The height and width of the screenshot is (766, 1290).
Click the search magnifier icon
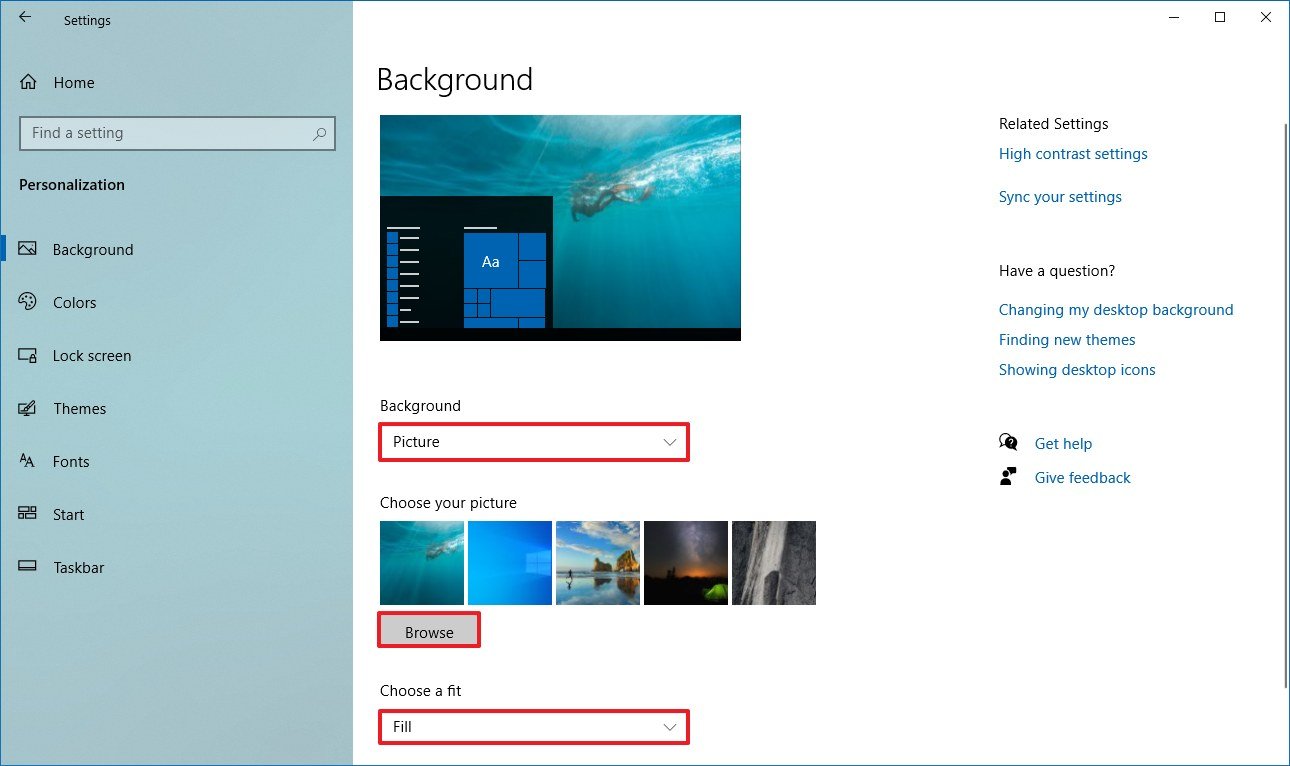click(319, 133)
